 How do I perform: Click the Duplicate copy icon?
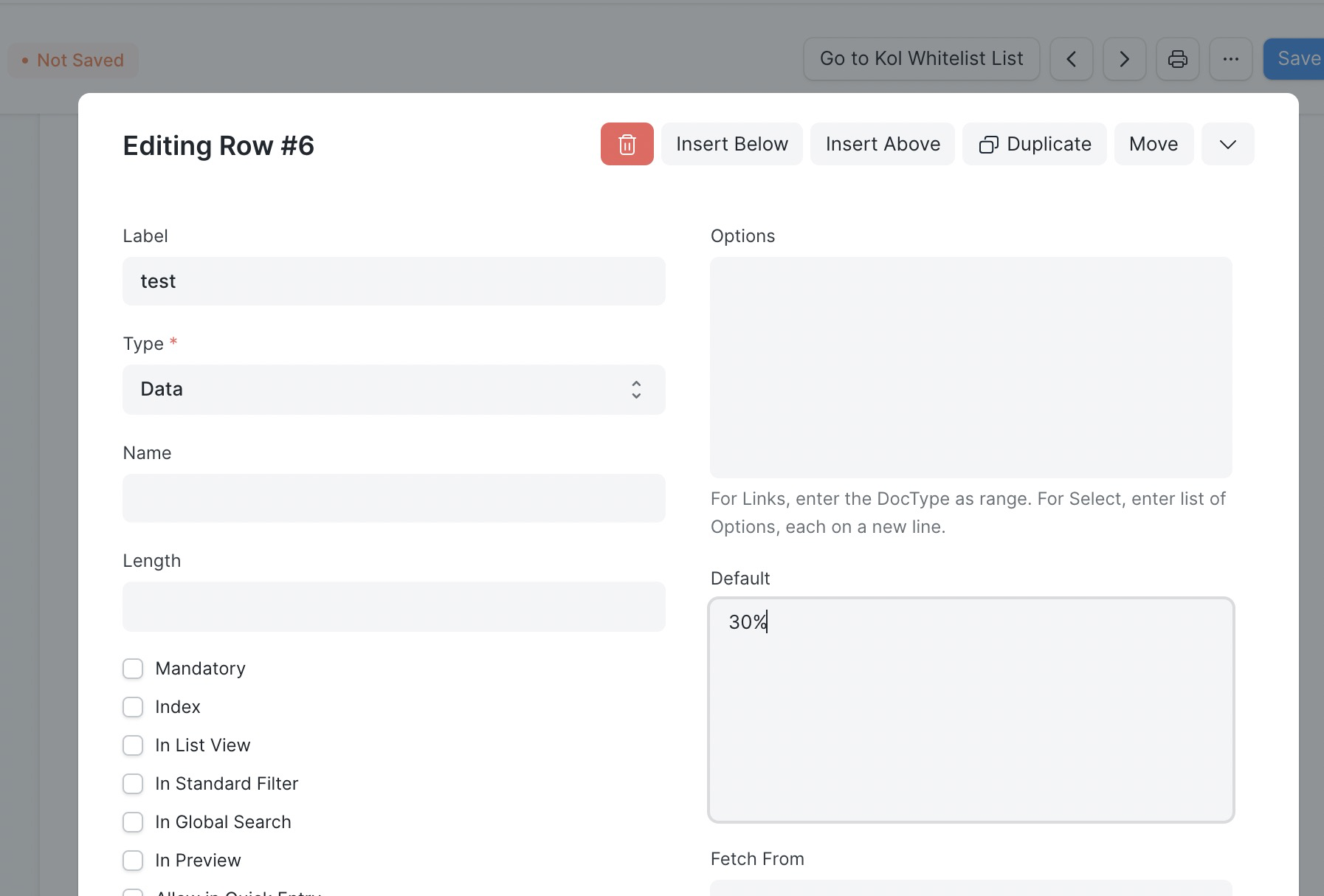pyautogui.click(x=990, y=144)
